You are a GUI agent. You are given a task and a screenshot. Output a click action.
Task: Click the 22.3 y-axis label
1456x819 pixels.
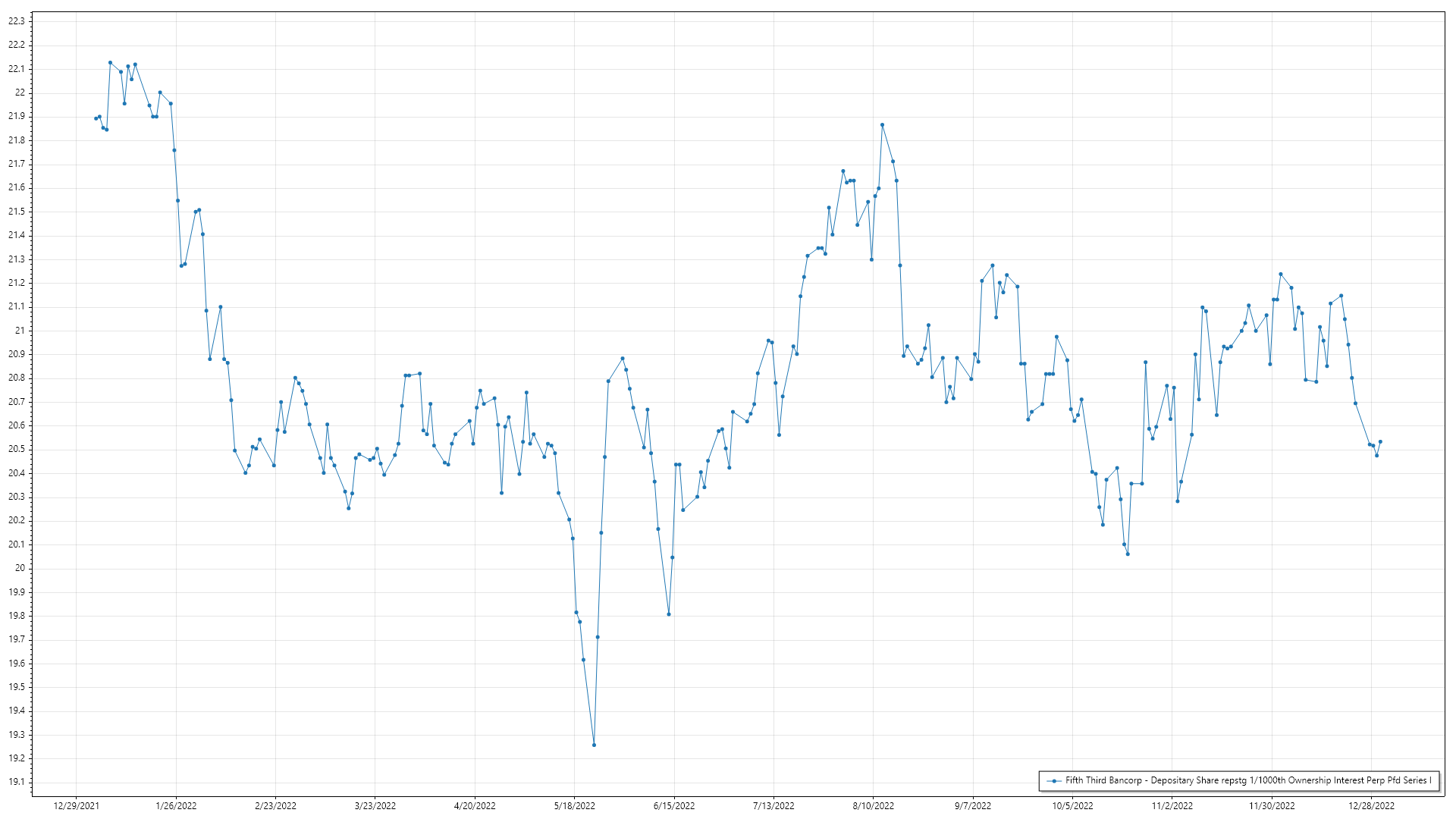(x=17, y=21)
